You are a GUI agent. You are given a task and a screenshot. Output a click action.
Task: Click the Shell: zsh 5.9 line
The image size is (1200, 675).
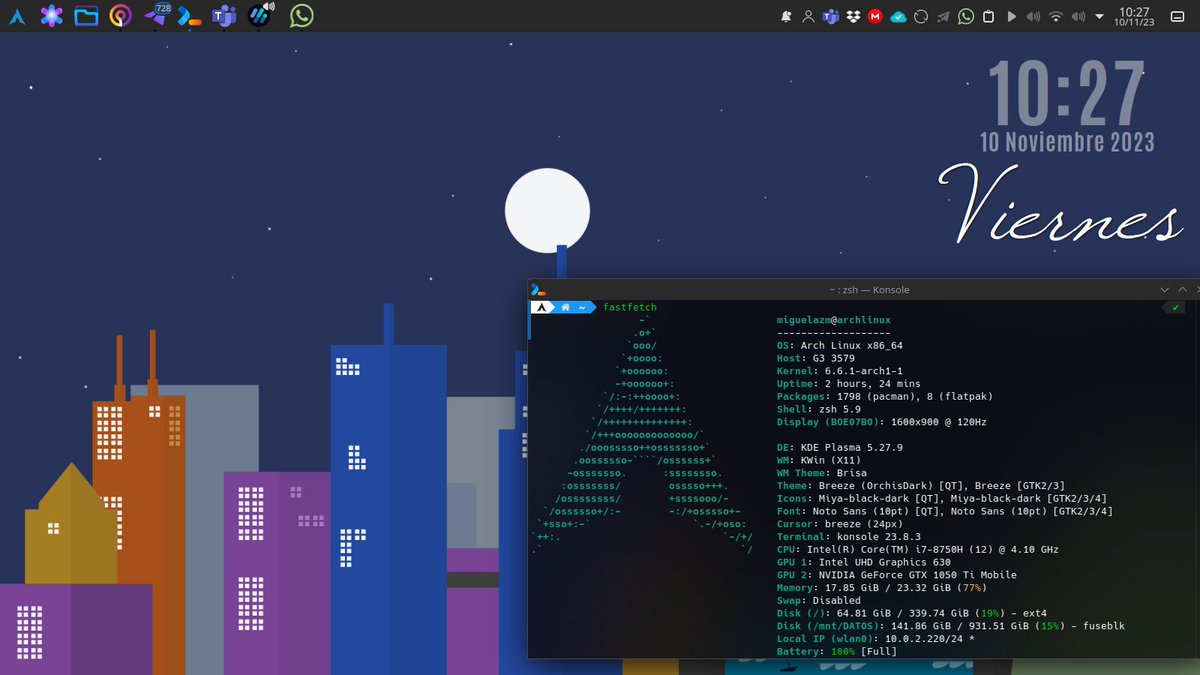click(819, 409)
